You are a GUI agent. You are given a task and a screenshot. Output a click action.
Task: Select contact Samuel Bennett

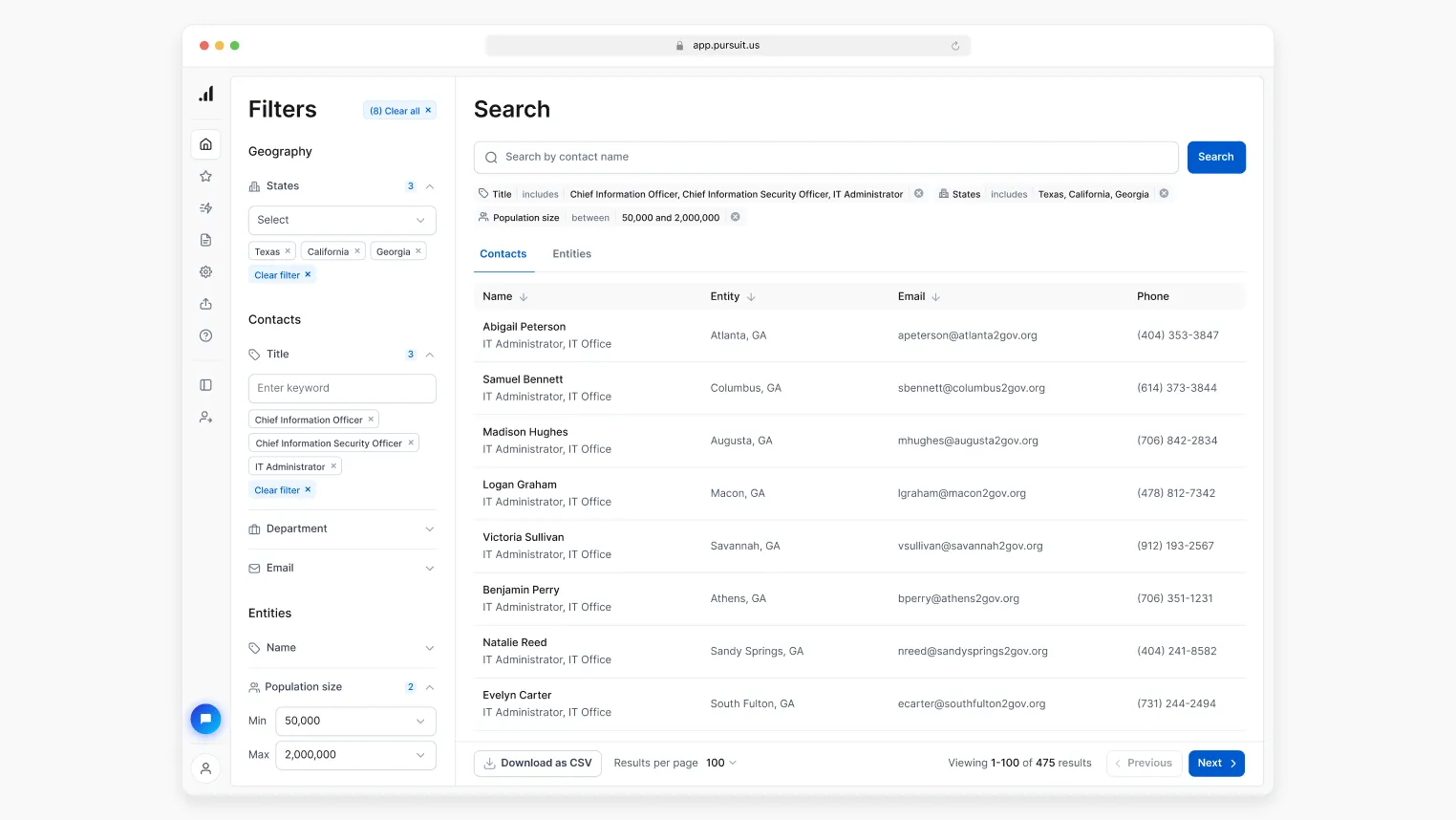[523, 379]
